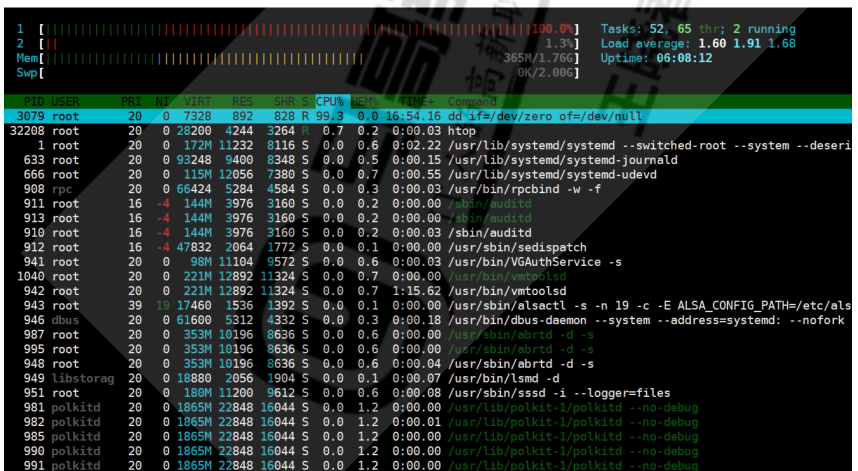858x471 pixels.
Task: Sort by the PRI column header
Action: (131, 102)
